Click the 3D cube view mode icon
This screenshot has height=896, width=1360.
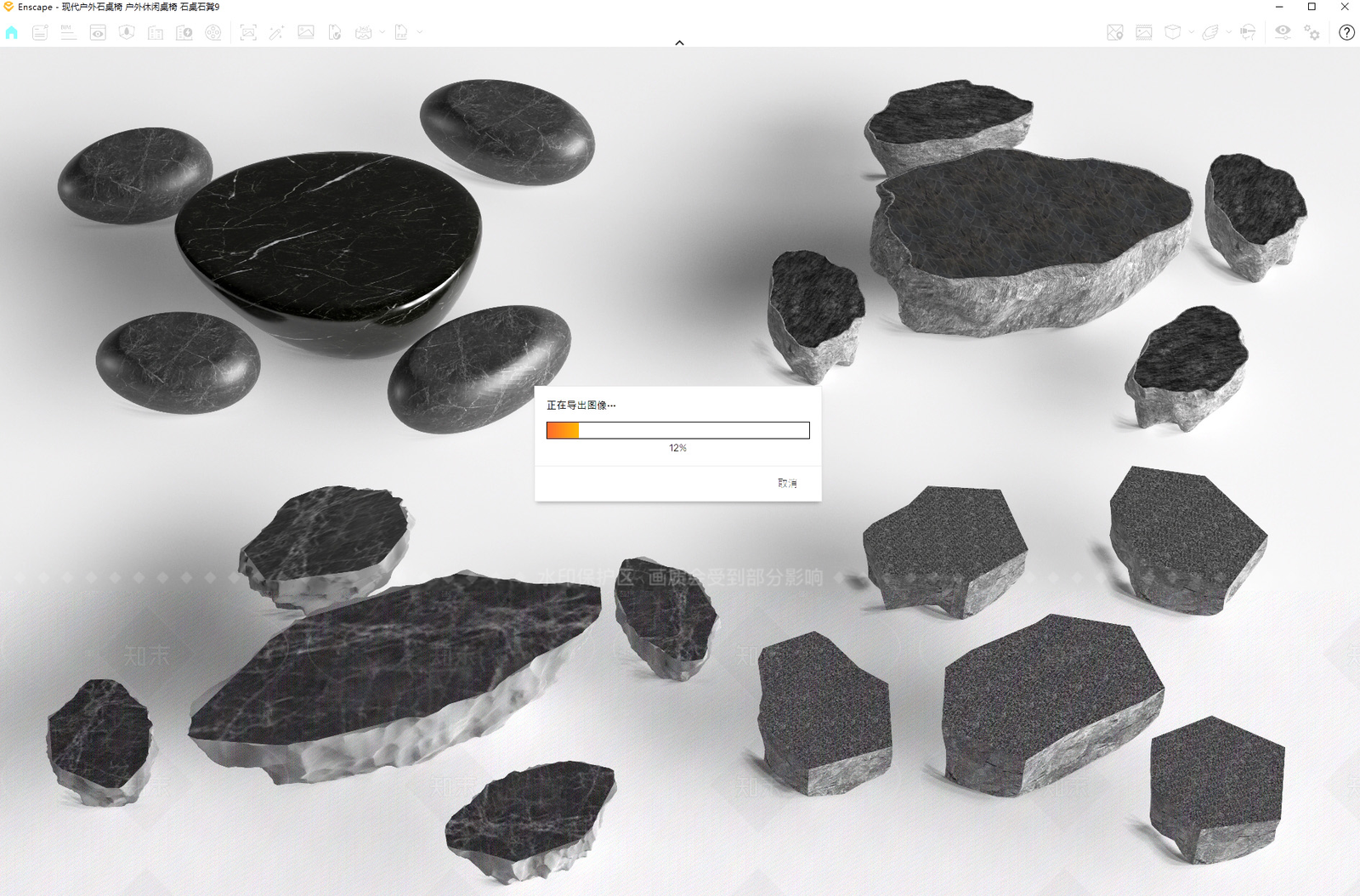tap(1173, 32)
